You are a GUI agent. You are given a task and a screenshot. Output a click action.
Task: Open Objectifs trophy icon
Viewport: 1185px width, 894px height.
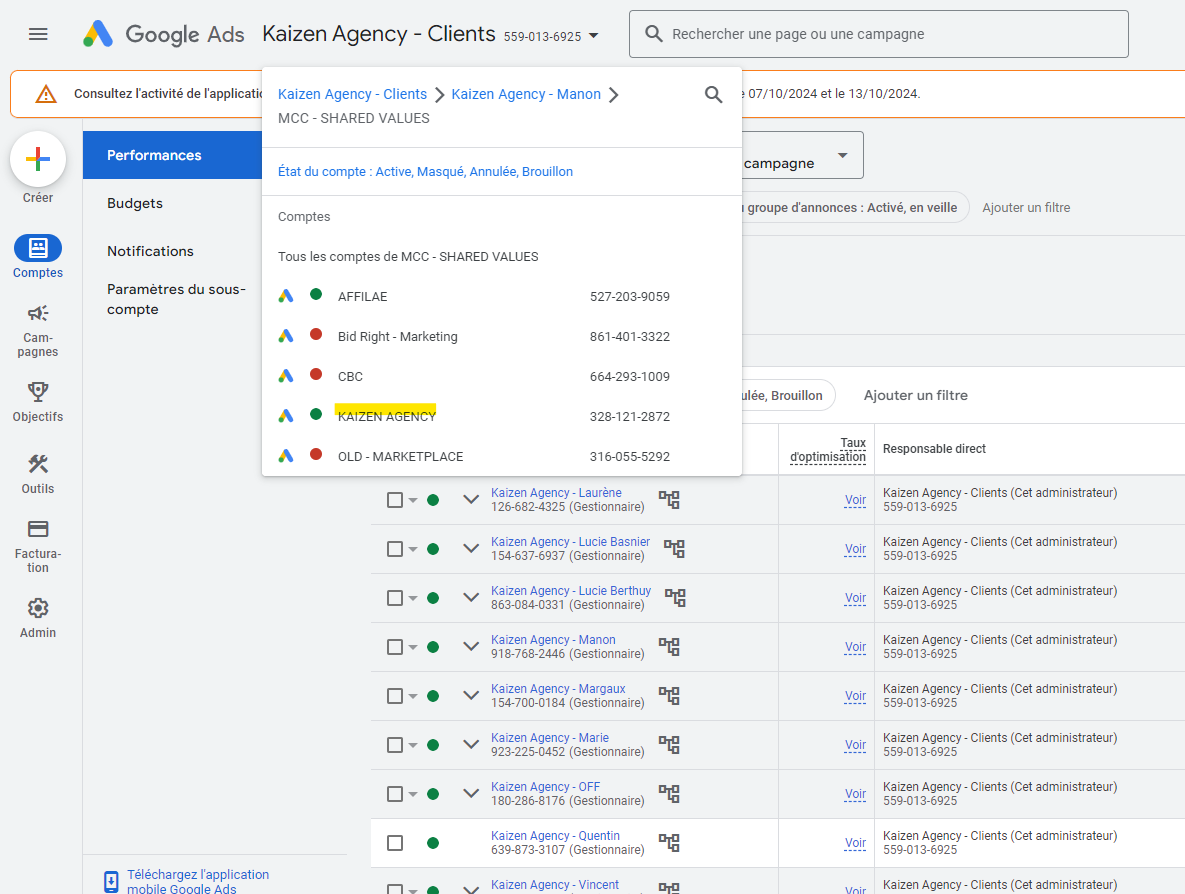tap(38, 391)
